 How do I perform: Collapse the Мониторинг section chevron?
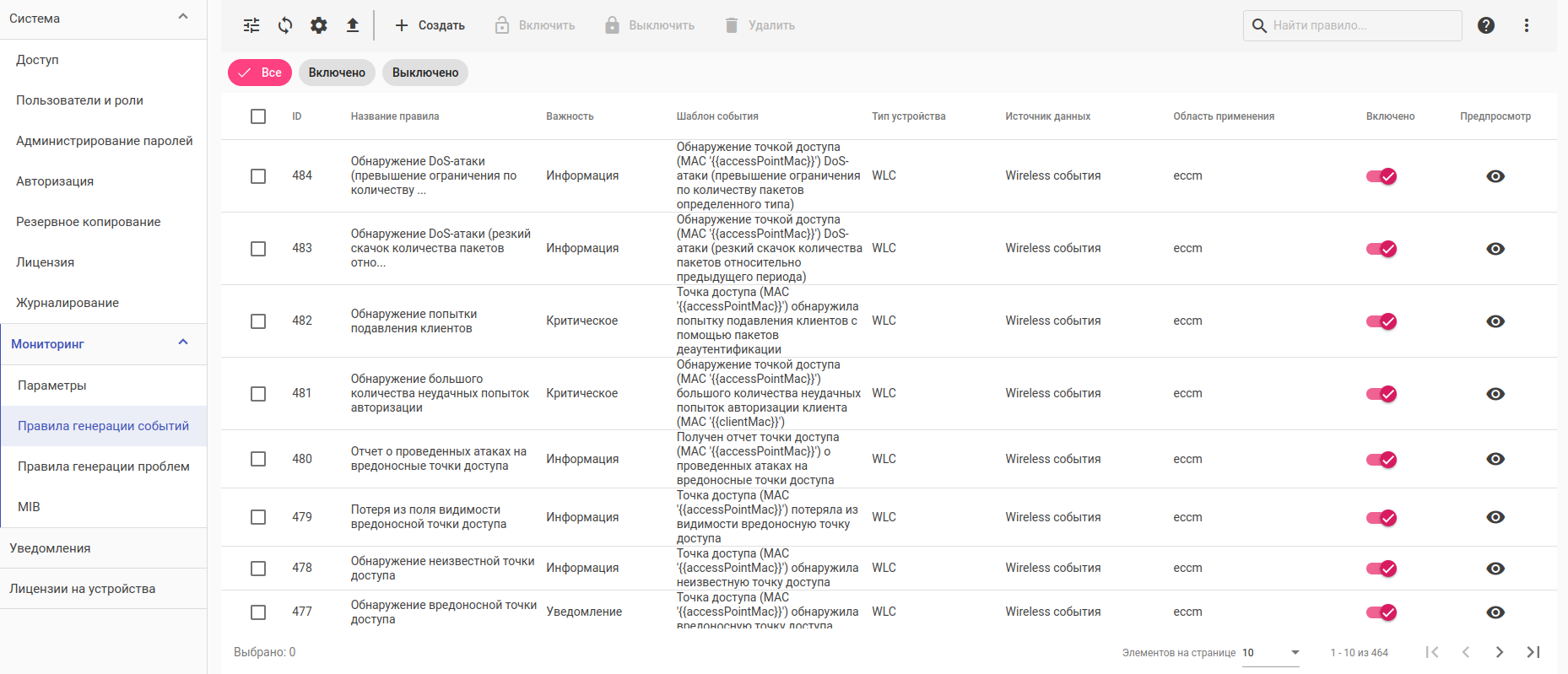pos(183,343)
